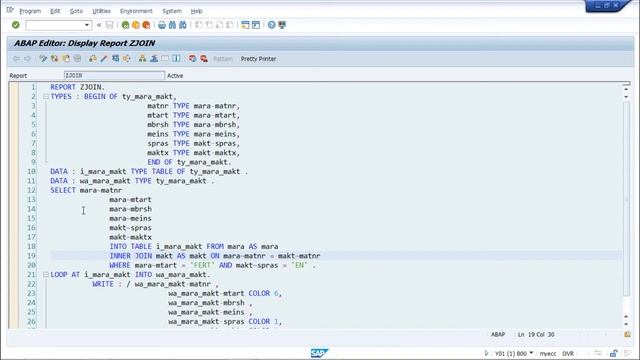The height and width of the screenshot is (360, 640).
Task: Collapse the TYPES block at line 2
Action: click(46, 97)
